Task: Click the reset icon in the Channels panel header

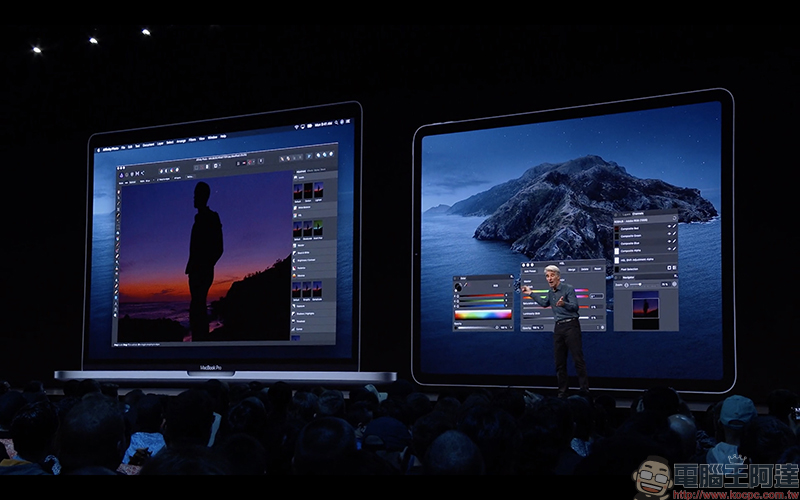Action: click(674, 218)
